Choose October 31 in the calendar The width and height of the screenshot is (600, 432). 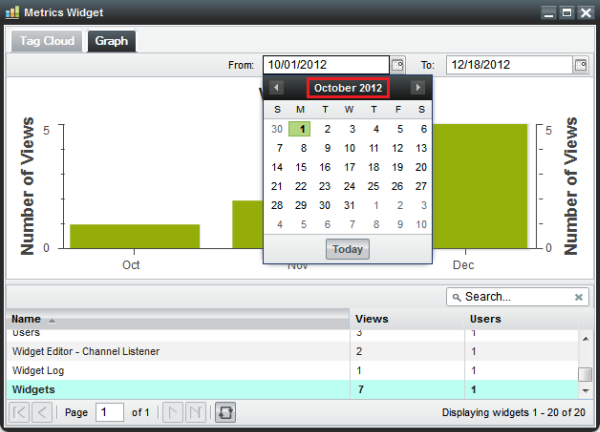coord(349,205)
